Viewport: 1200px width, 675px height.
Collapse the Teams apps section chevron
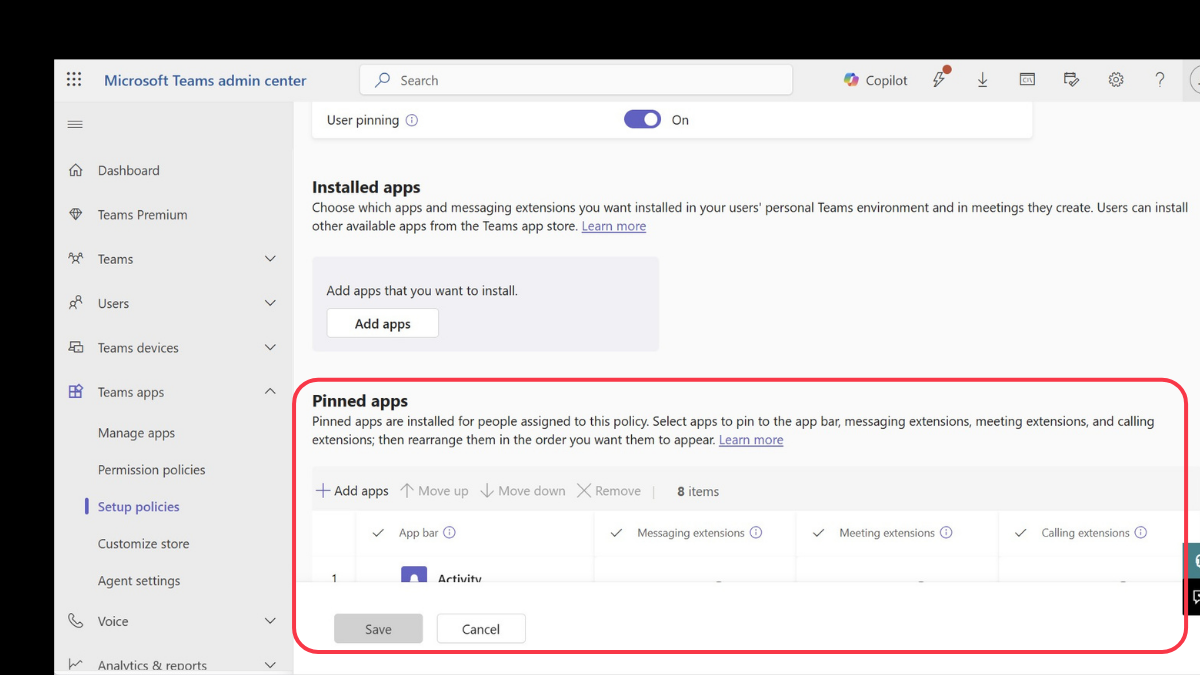click(x=270, y=392)
